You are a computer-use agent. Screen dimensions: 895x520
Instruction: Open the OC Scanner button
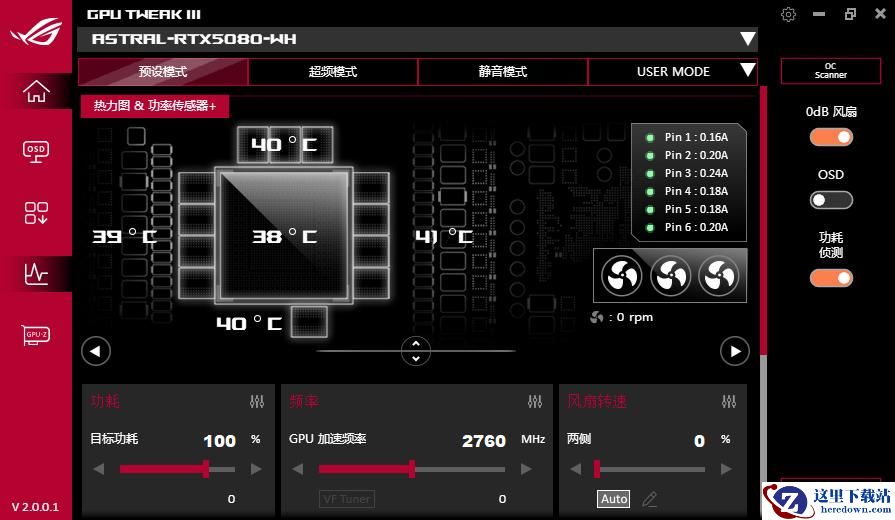point(831,71)
